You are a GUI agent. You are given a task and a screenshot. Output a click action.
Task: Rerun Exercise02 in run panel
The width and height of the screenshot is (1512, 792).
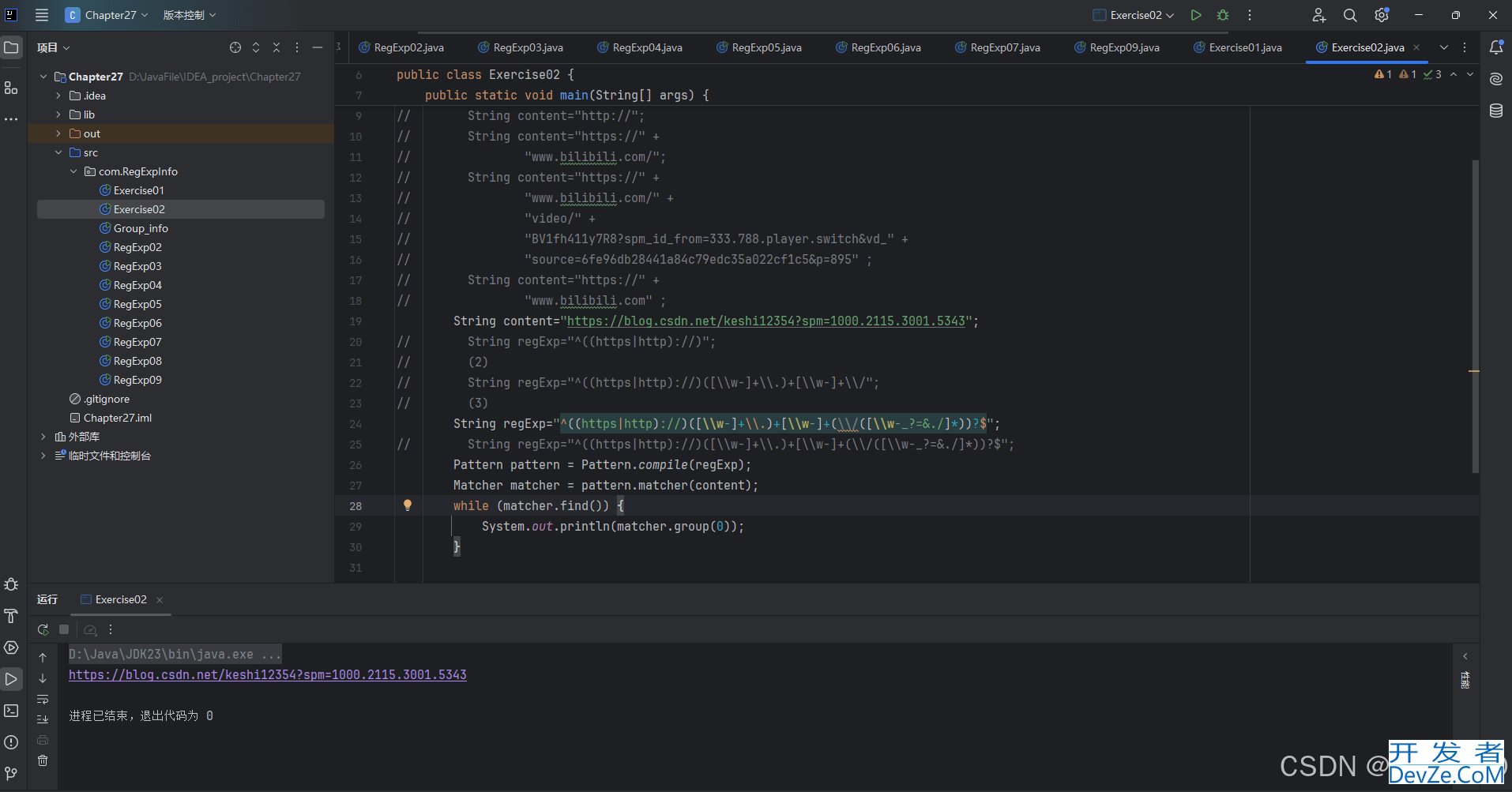pyautogui.click(x=43, y=629)
